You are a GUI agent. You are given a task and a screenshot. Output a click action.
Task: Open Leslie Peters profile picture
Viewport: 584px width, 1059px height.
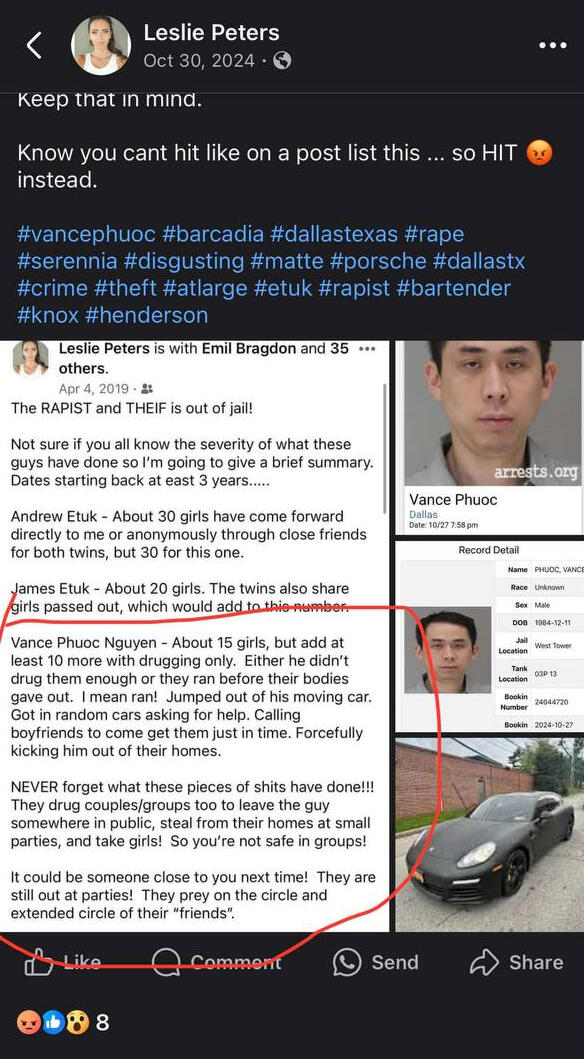(x=101, y=45)
